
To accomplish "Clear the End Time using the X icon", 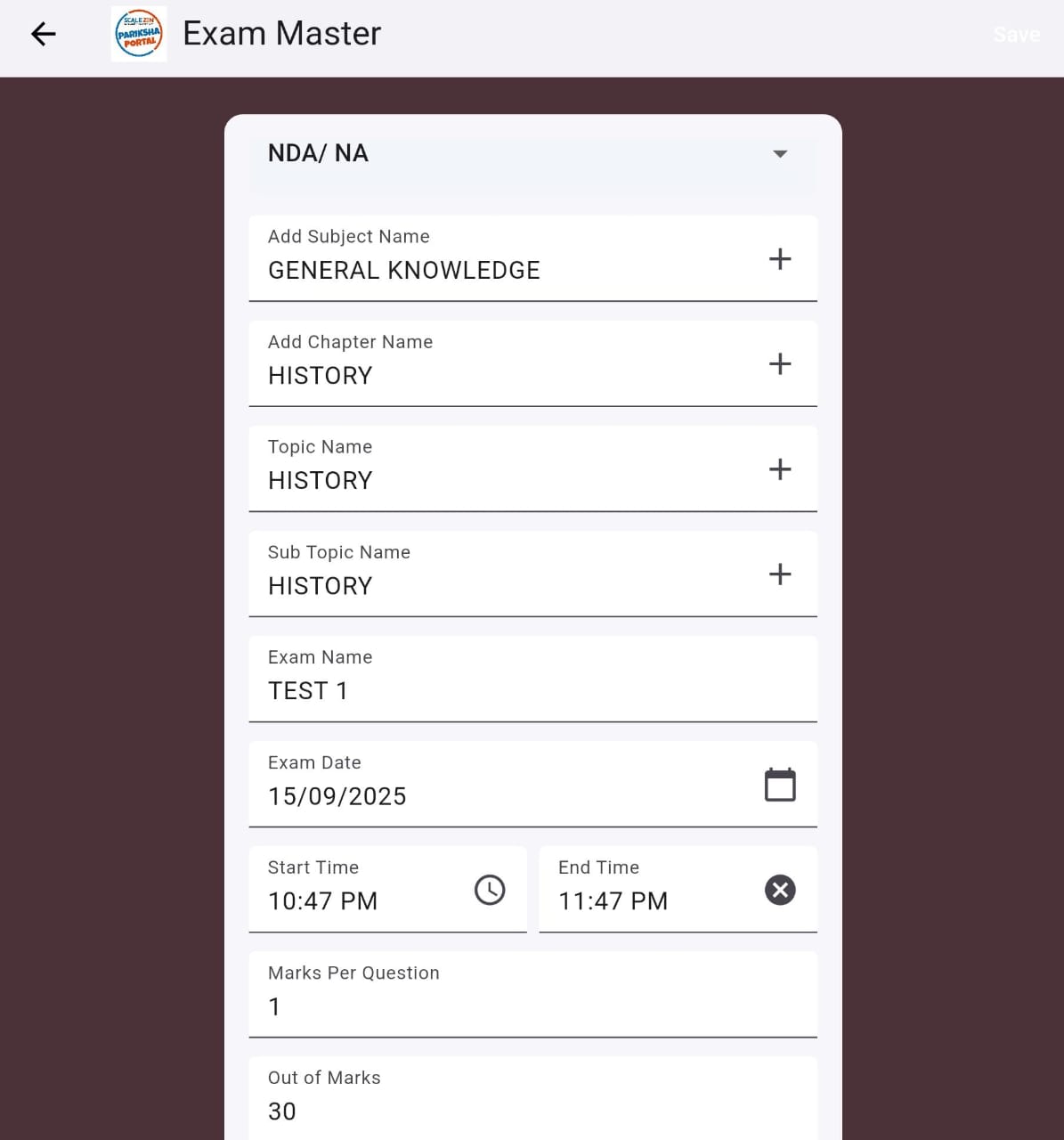I will coord(780,889).
